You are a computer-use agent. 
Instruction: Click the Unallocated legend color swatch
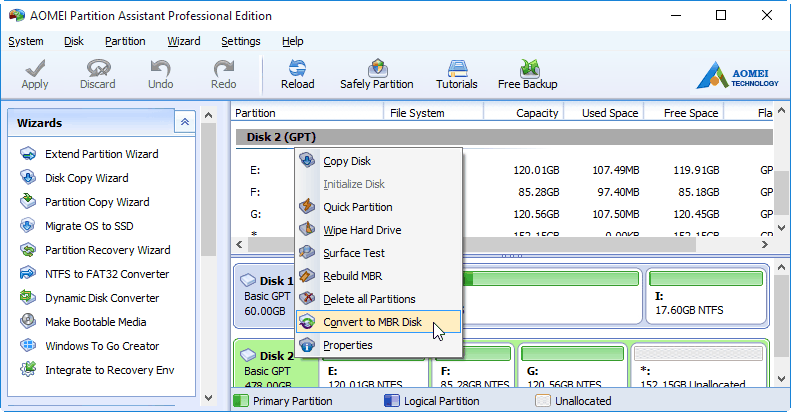(543, 401)
